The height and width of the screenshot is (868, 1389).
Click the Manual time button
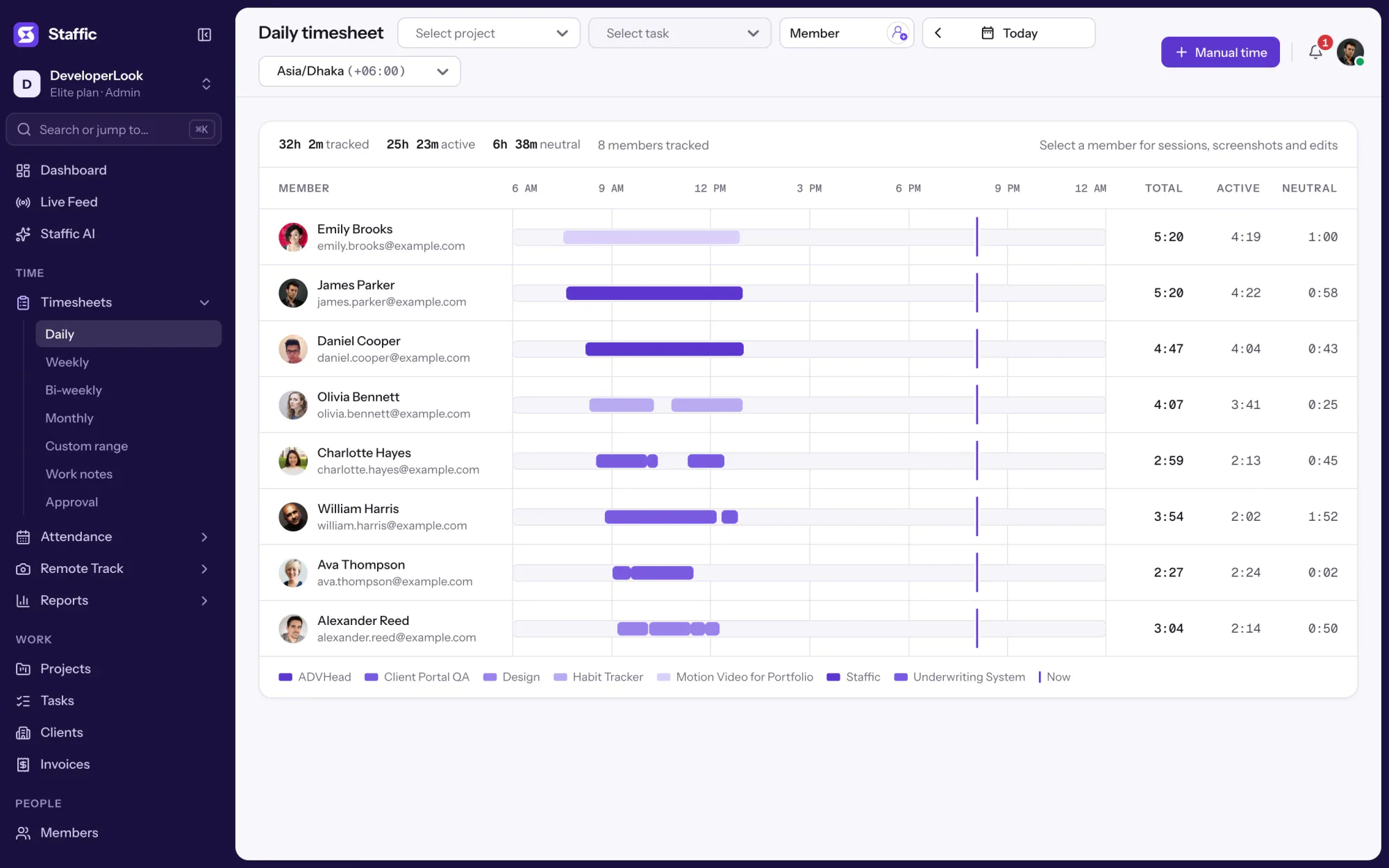(1220, 52)
